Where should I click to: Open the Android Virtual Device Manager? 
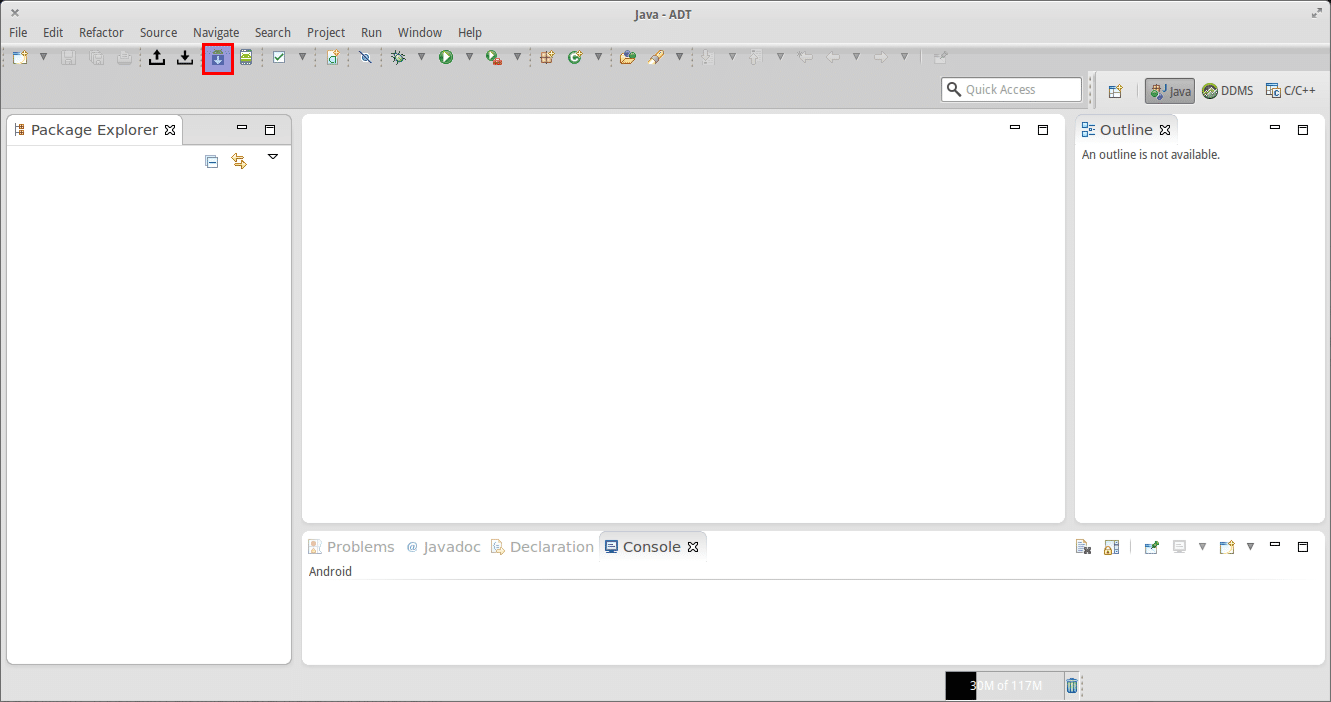(246, 58)
